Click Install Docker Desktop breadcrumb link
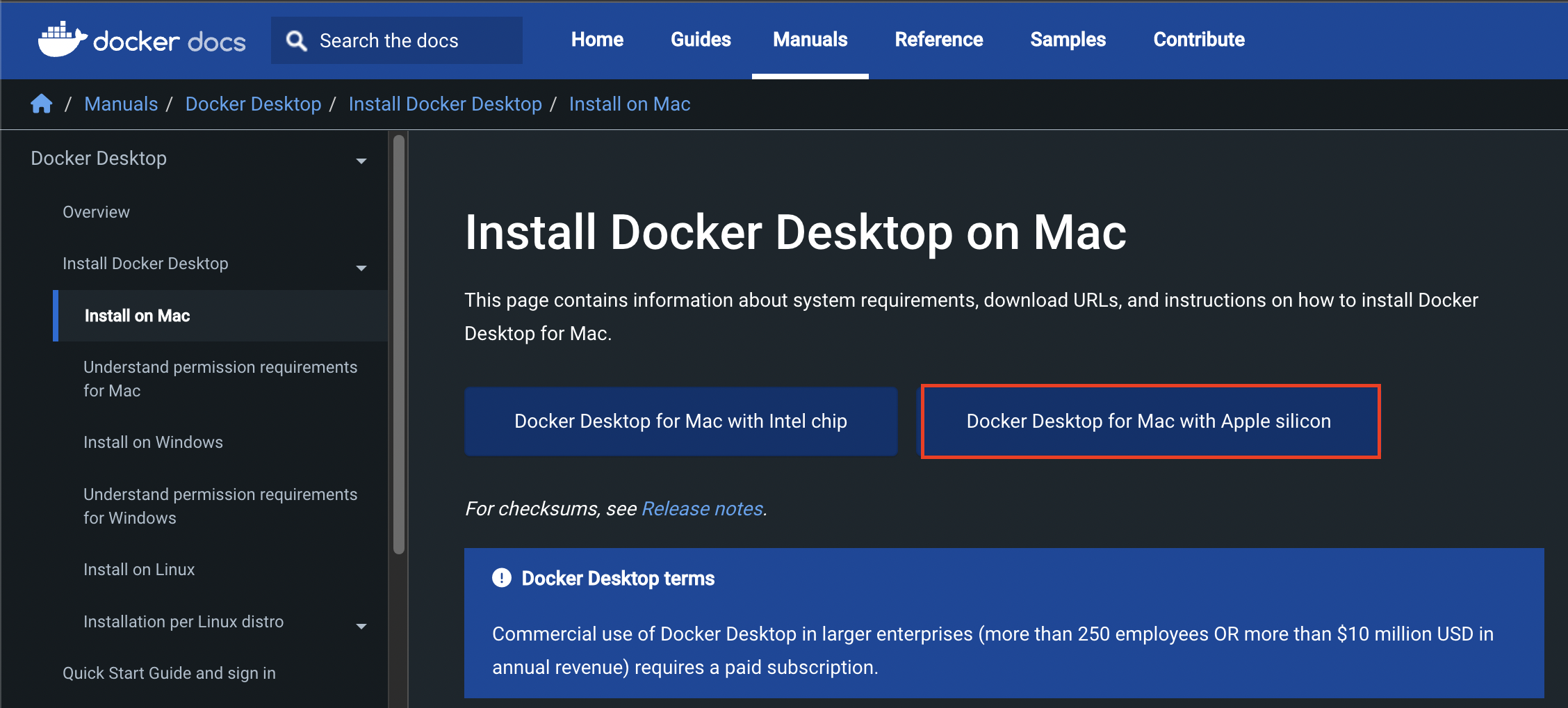The height and width of the screenshot is (708, 1568). click(x=445, y=104)
